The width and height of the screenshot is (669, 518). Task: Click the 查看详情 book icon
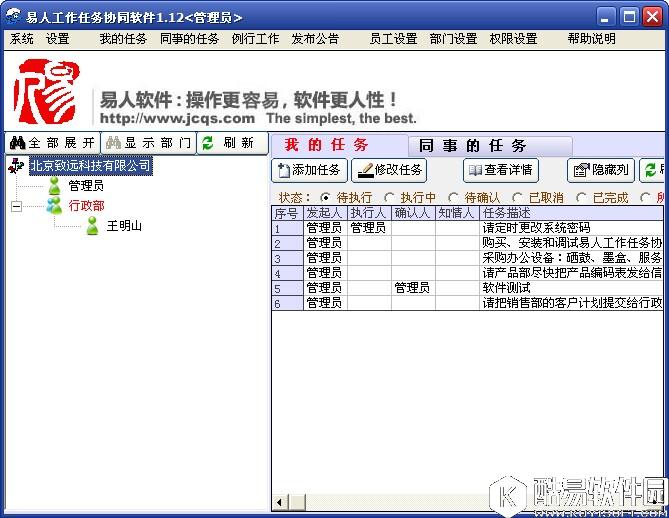click(475, 171)
